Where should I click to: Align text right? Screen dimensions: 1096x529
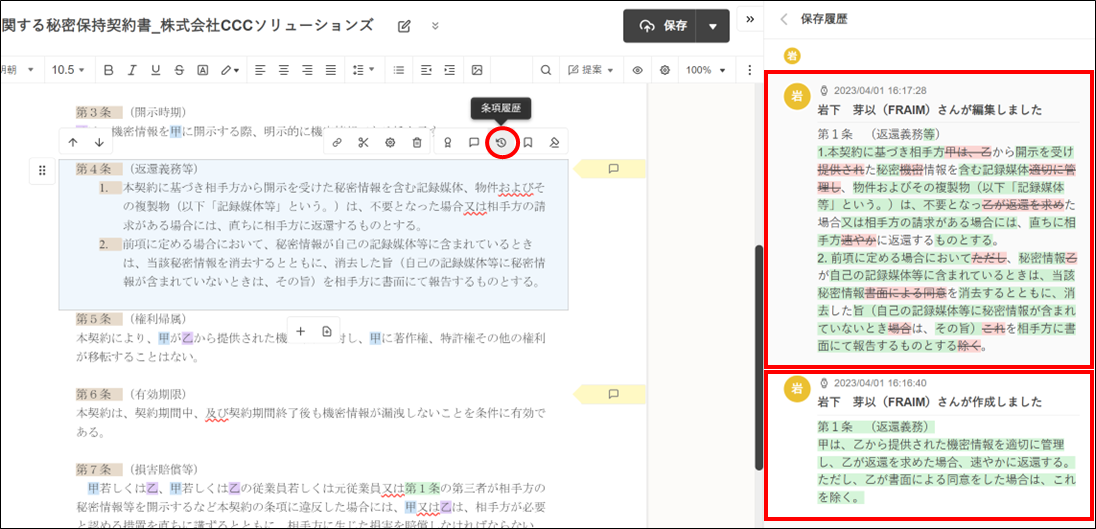point(307,70)
